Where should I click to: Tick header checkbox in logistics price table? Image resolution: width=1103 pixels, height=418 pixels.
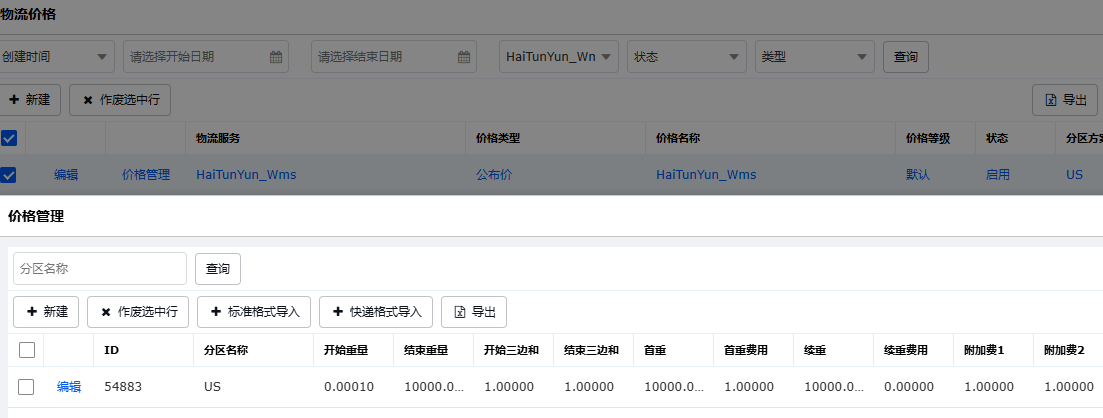coord(9,138)
